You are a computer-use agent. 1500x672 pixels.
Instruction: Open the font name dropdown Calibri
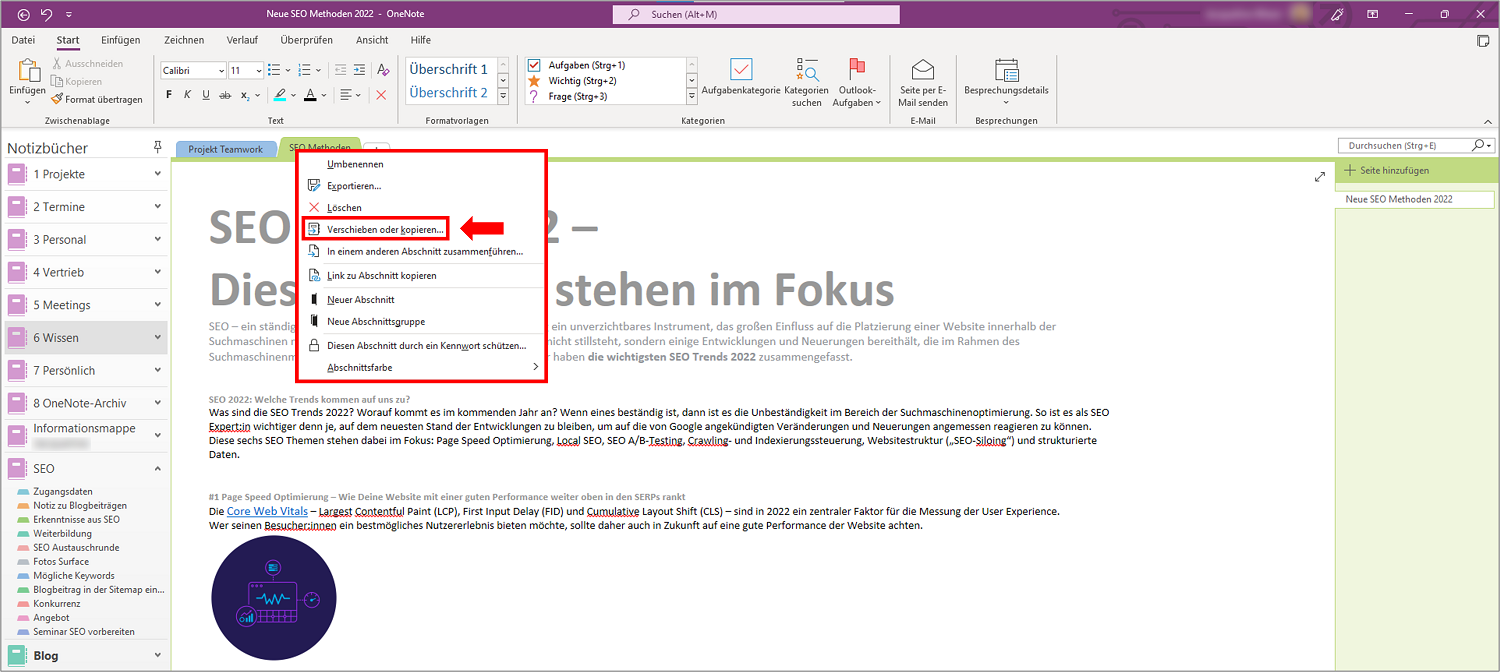click(221, 70)
